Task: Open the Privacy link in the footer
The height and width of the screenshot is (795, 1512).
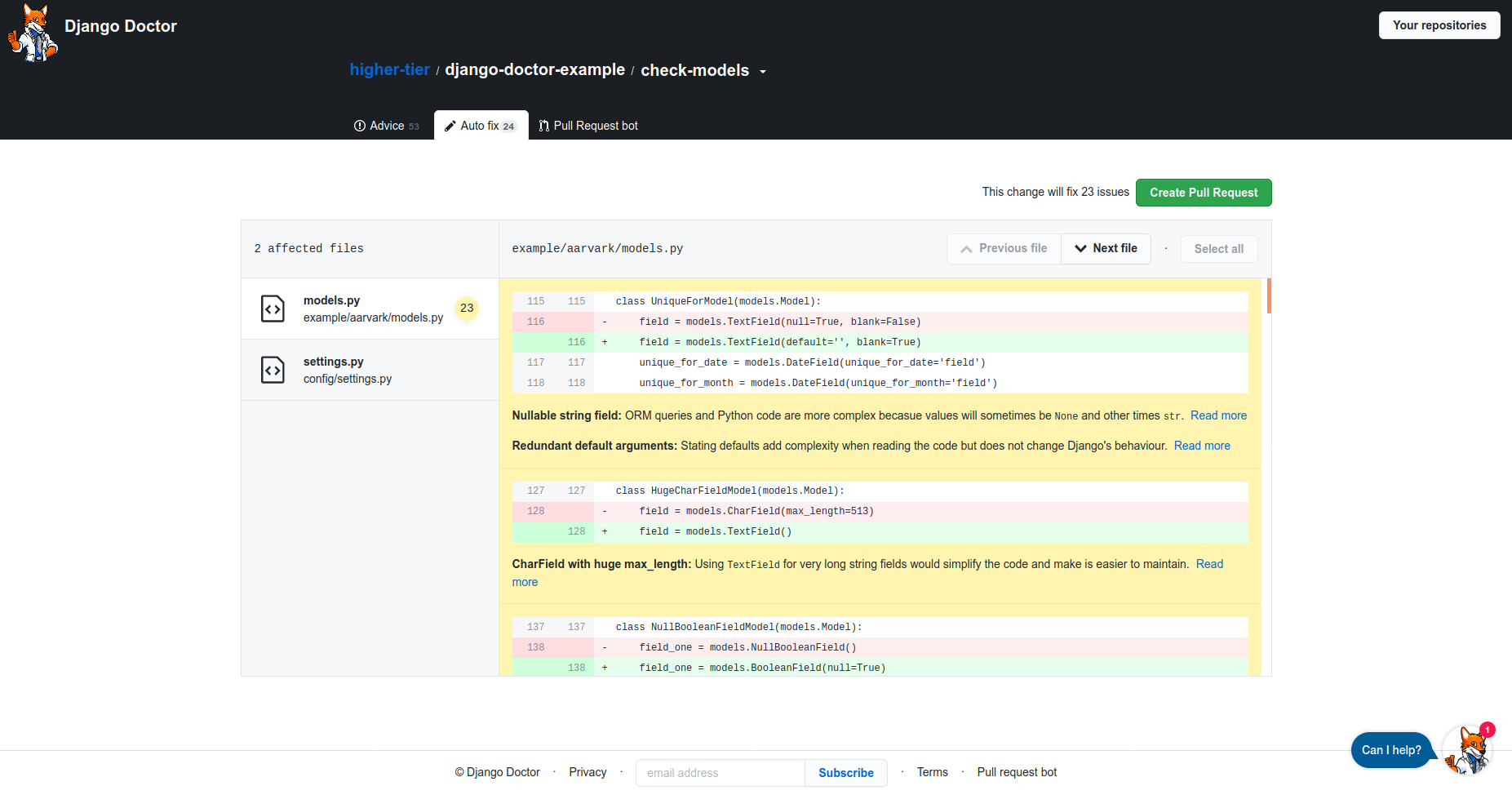Action: (587, 772)
